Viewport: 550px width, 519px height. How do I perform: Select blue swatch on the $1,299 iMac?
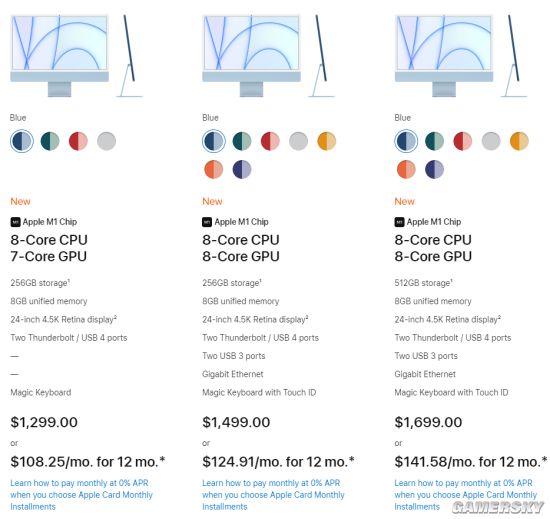point(22,141)
